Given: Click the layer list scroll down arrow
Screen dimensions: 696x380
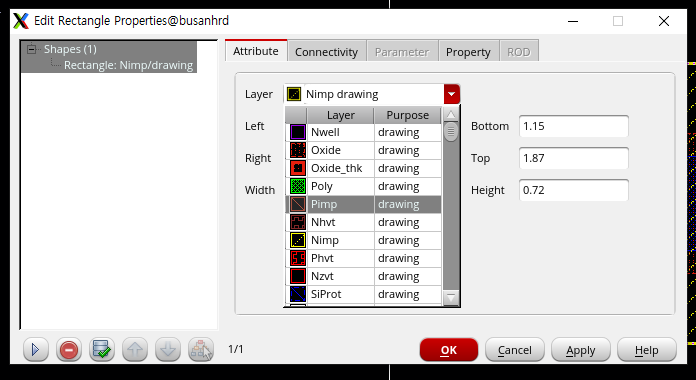Looking at the screenshot, I should pos(451,297).
